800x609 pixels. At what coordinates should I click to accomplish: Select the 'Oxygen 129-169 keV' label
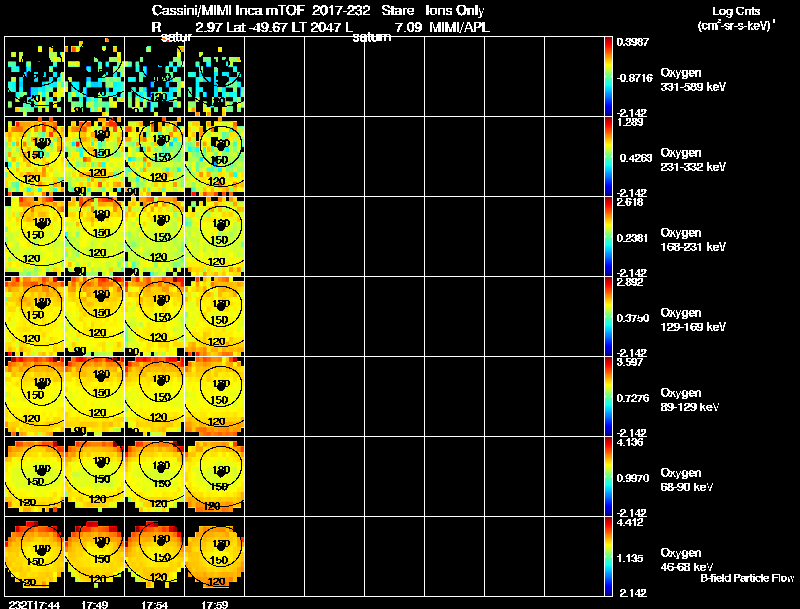pos(693,320)
